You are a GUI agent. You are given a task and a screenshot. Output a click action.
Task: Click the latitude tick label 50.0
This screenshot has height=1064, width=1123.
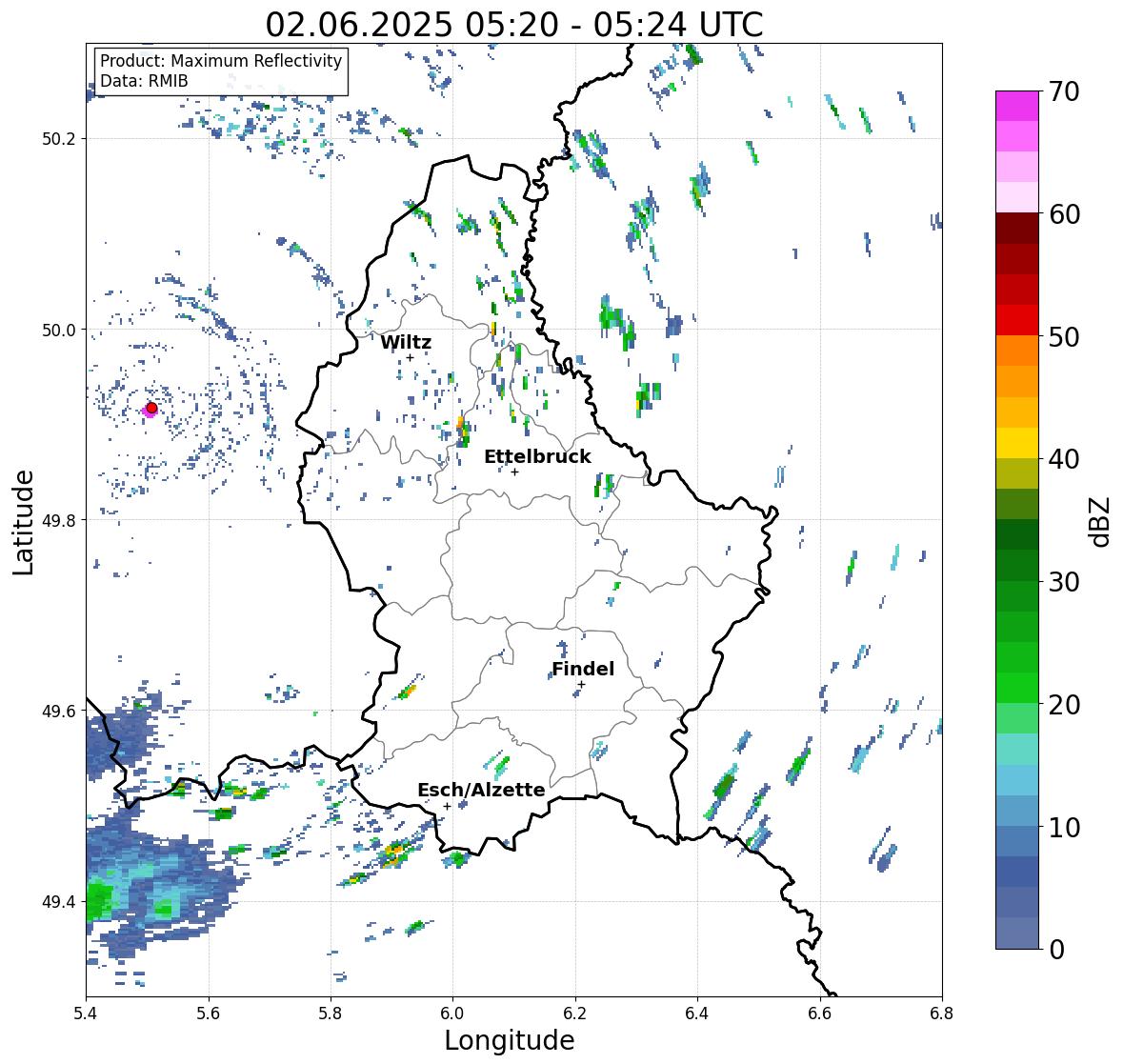(59, 330)
